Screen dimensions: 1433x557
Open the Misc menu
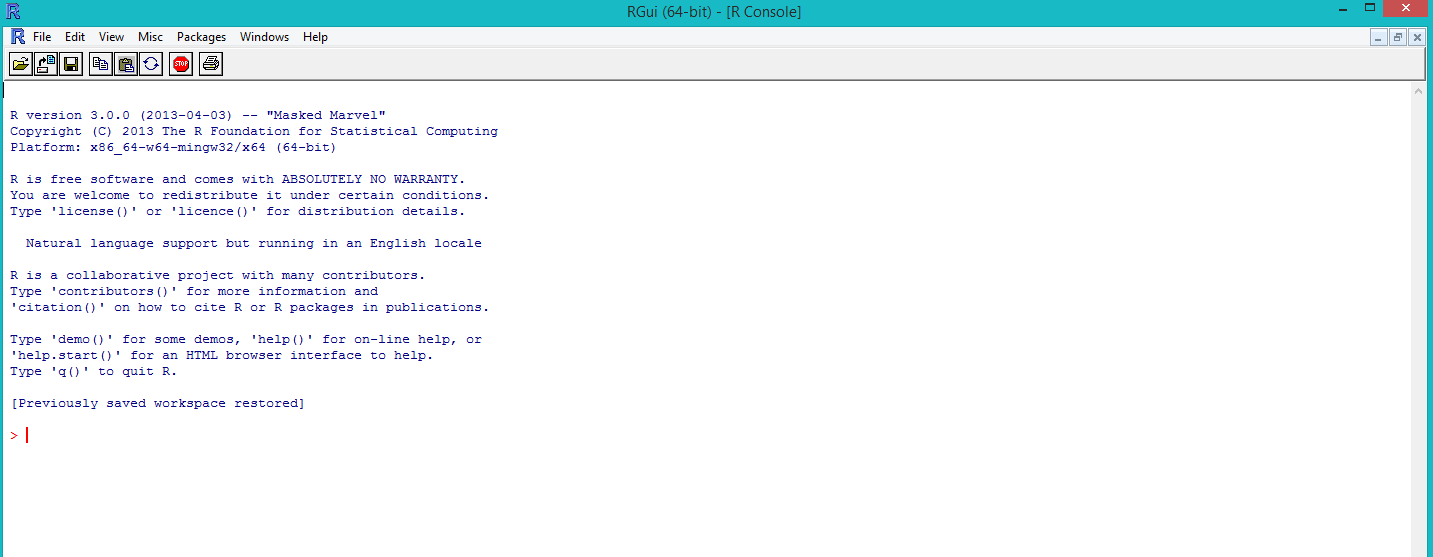[x=151, y=37]
